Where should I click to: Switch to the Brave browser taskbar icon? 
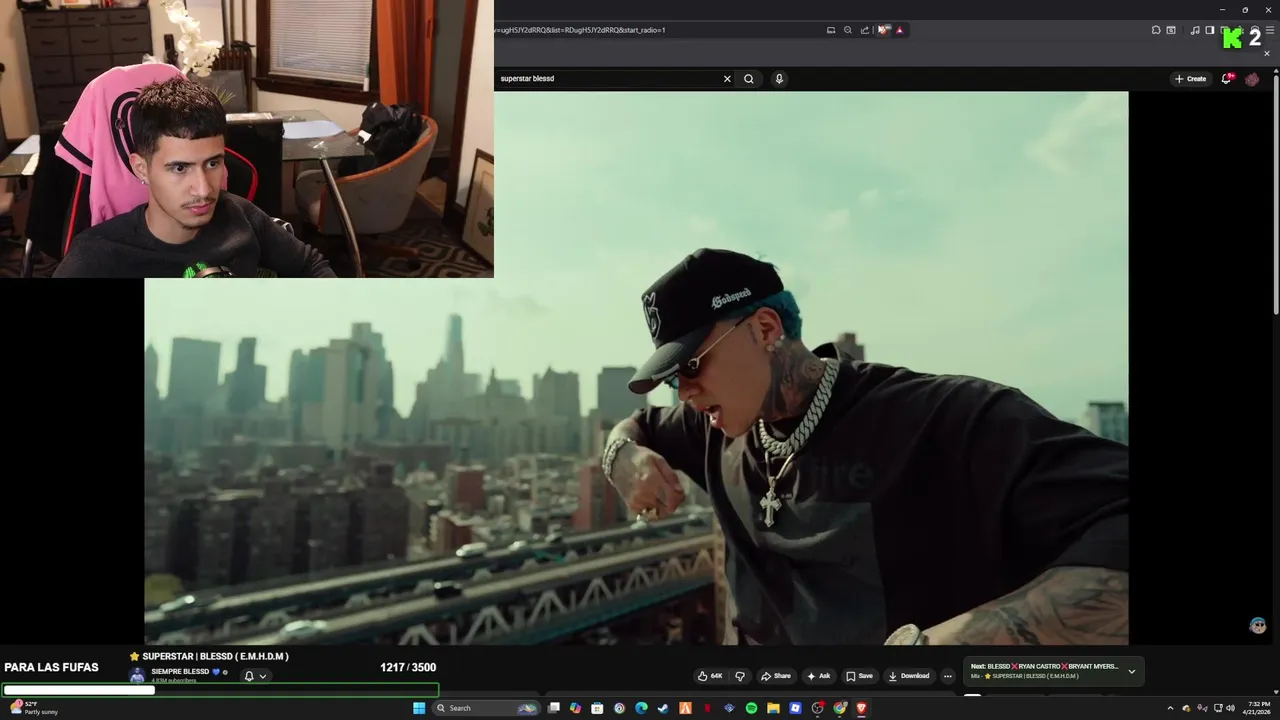click(861, 708)
